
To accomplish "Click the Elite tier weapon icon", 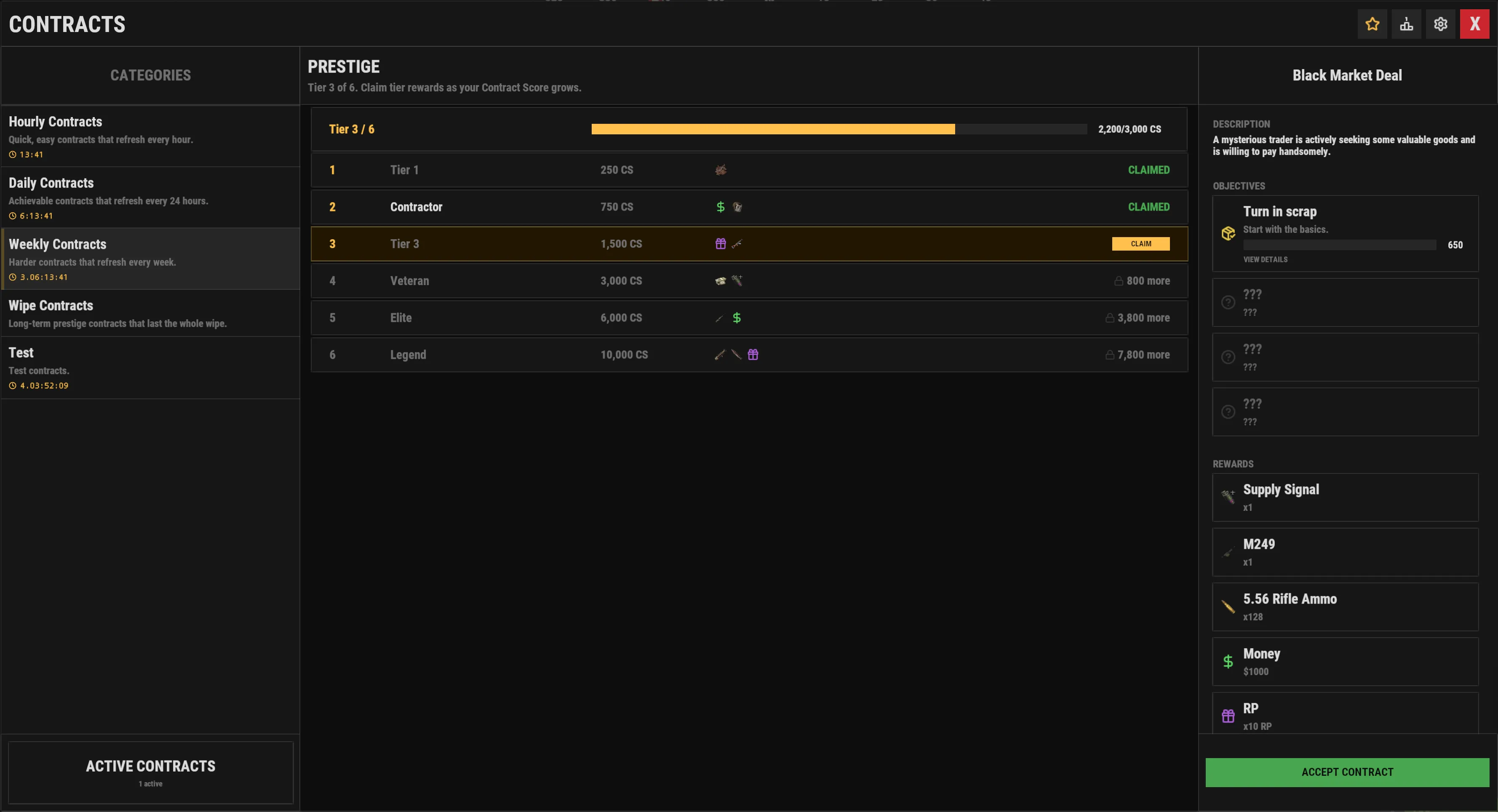I will [720, 318].
